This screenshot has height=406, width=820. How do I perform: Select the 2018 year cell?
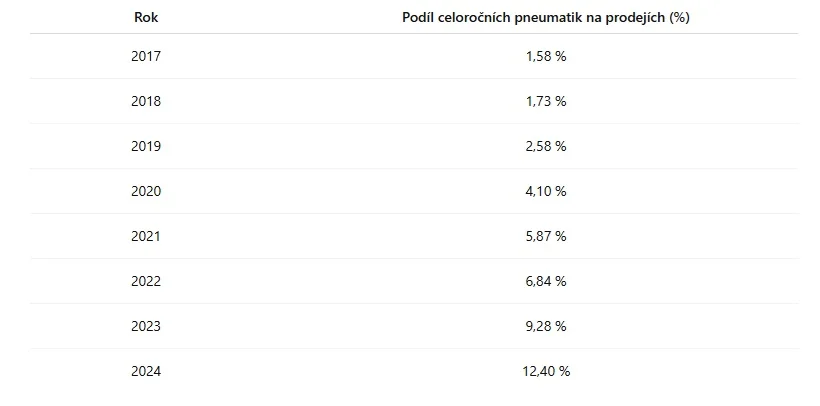click(145, 101)
